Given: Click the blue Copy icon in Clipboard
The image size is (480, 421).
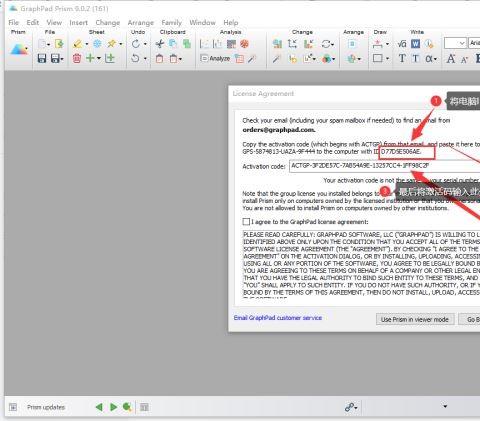Looking at the screenshot, I should click(173, 44).
